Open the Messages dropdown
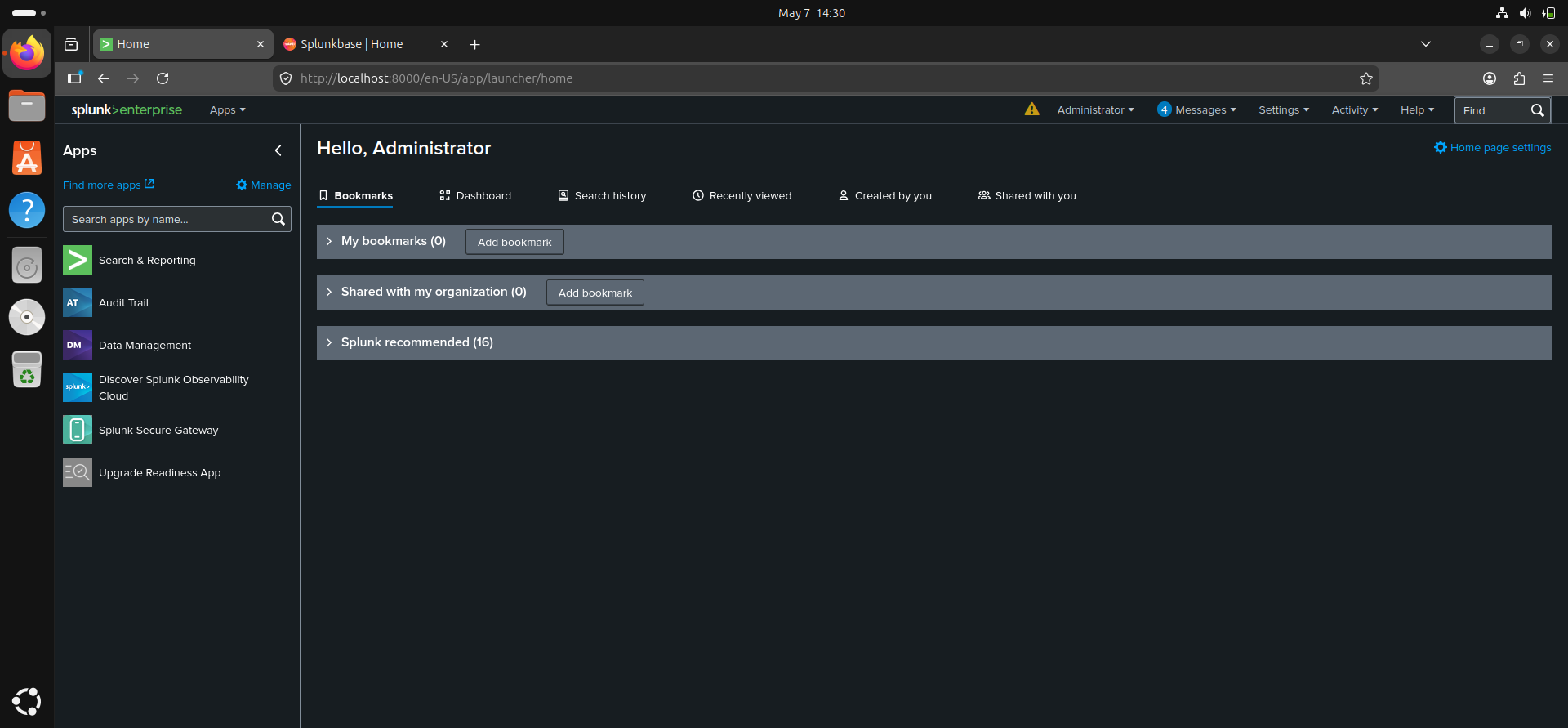Image resolution: width=1568 pixels, height=728 pixels. [x=1196, y=110]
